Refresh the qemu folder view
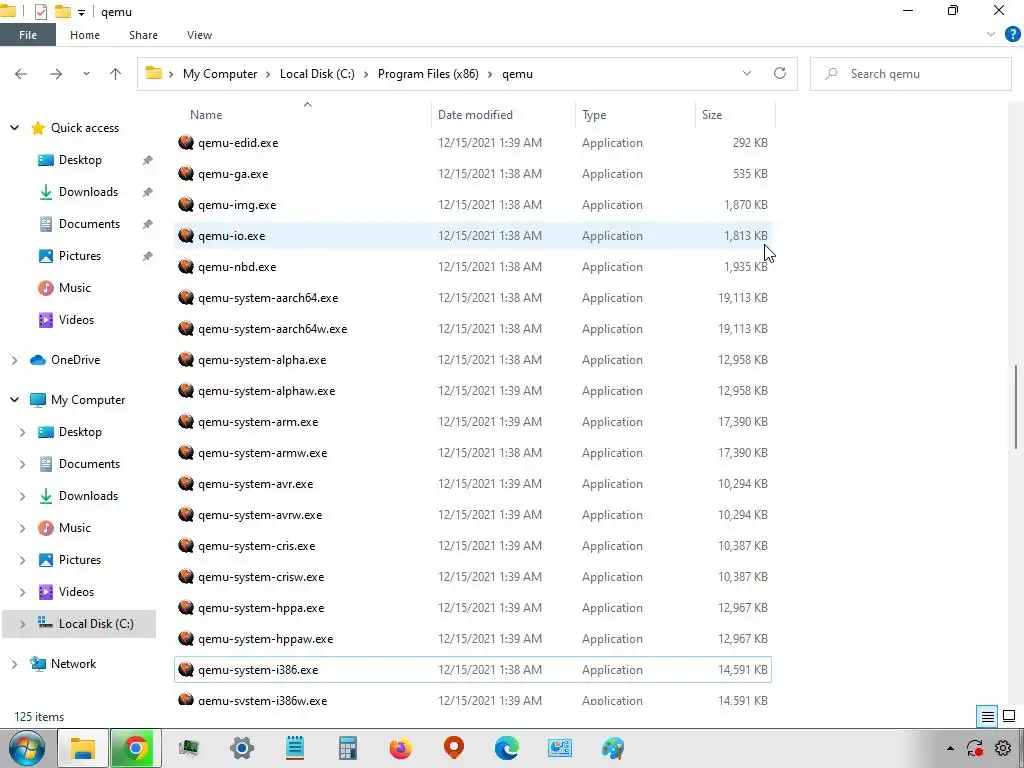Image resolution: width=1024 pixels, height=768 pixels. coord(780,73)
